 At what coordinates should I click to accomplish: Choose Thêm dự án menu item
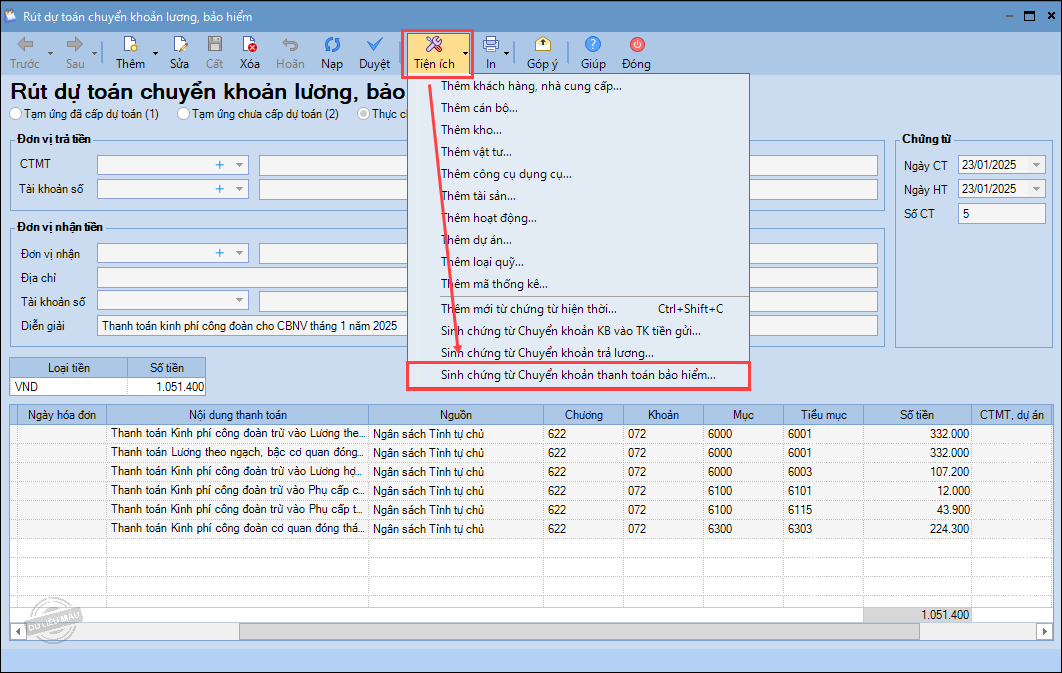point(578,240)
